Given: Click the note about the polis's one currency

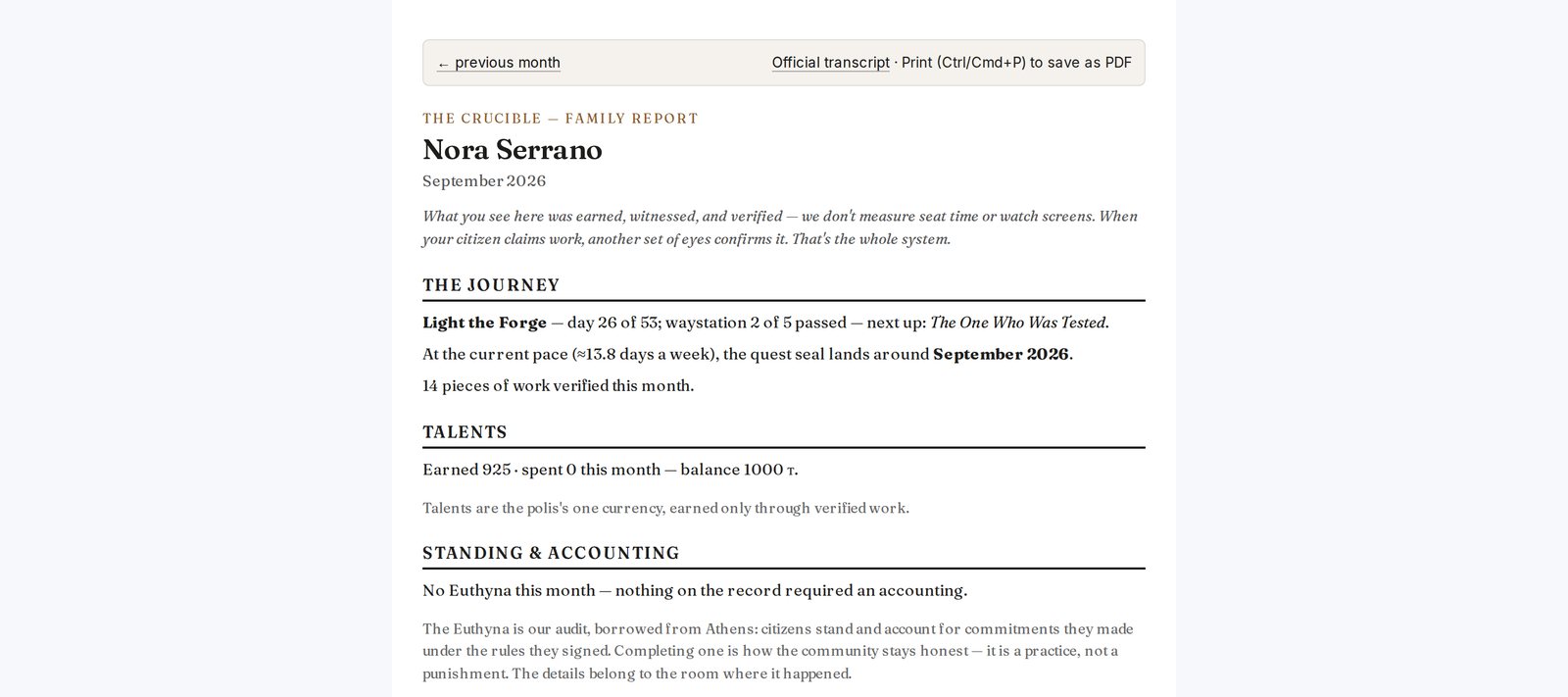Looking at the screenshot, I should coord(666,508).
